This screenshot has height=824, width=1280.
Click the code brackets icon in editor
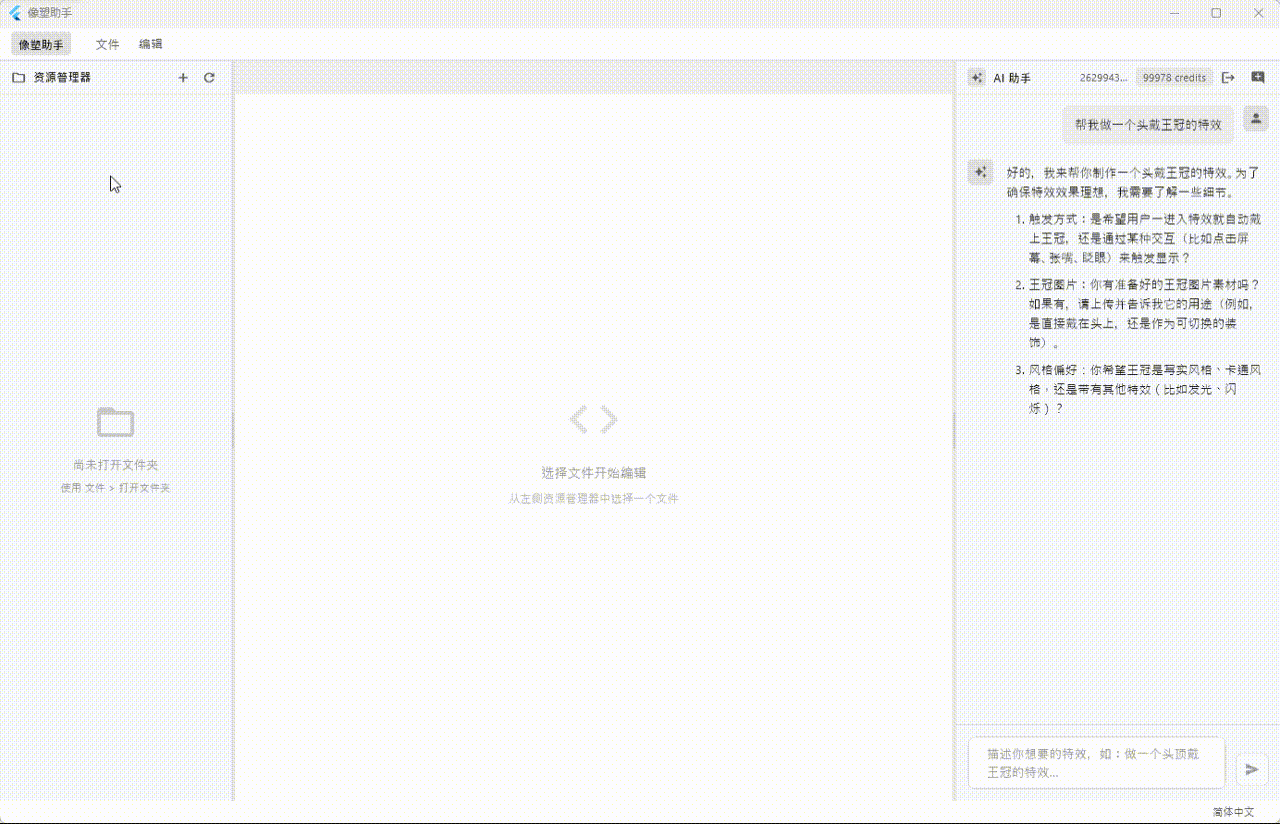click(x=593, y=419)
